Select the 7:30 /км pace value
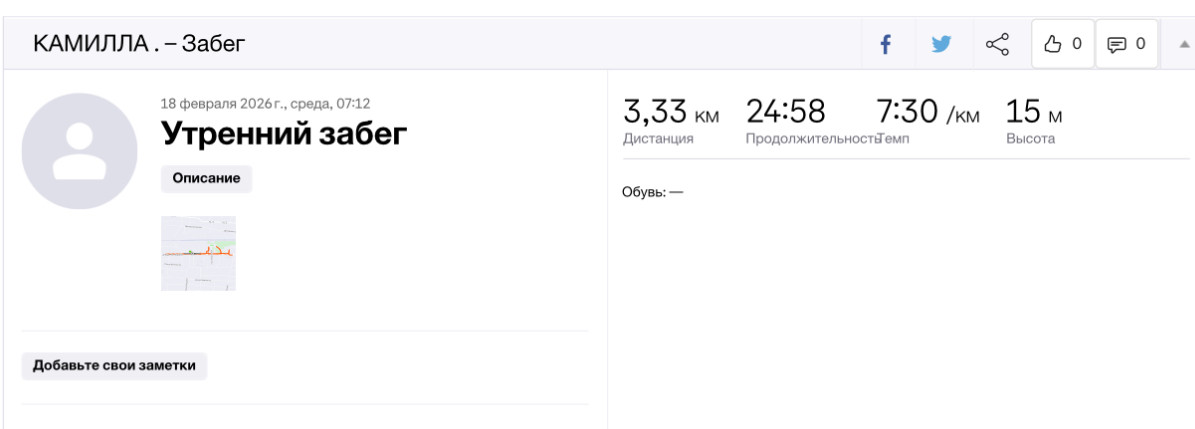Screen dimensions: 1195x429 click(927, 112)
